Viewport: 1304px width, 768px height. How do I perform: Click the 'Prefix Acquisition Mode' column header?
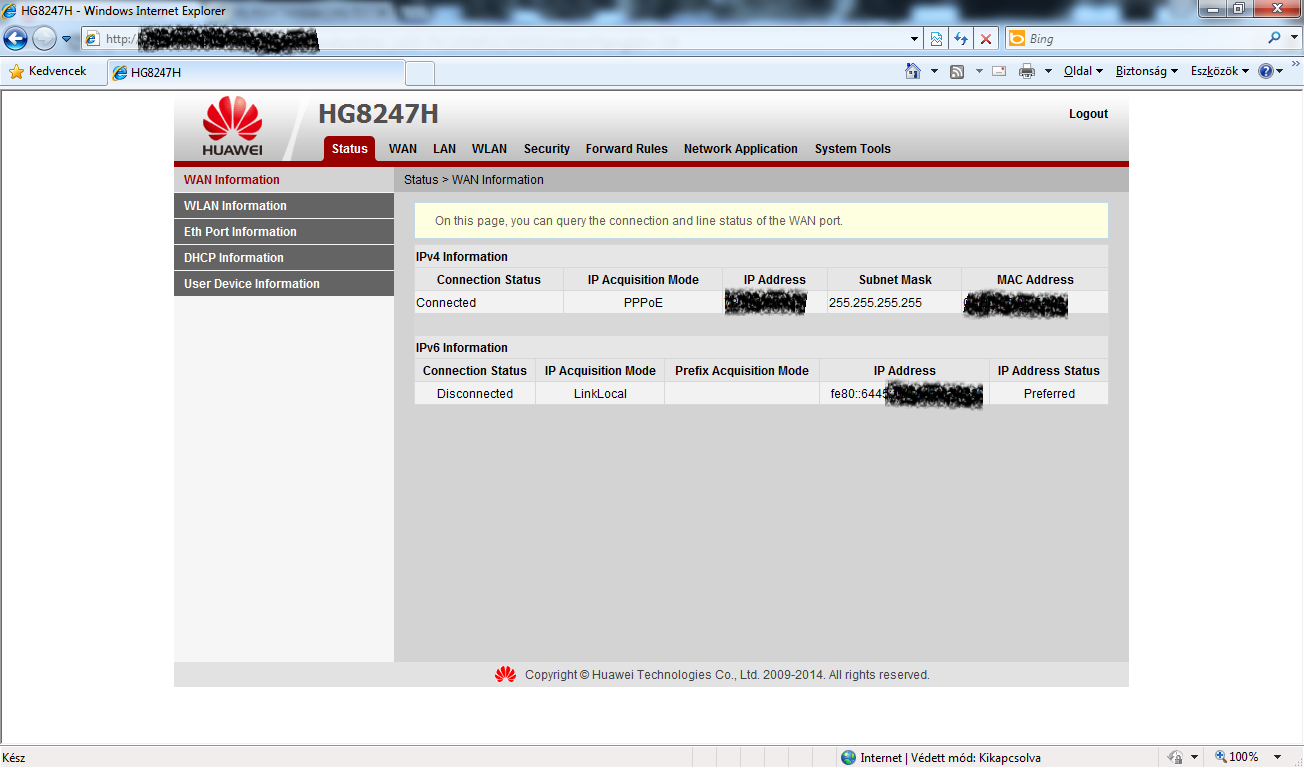coord(742,371)
